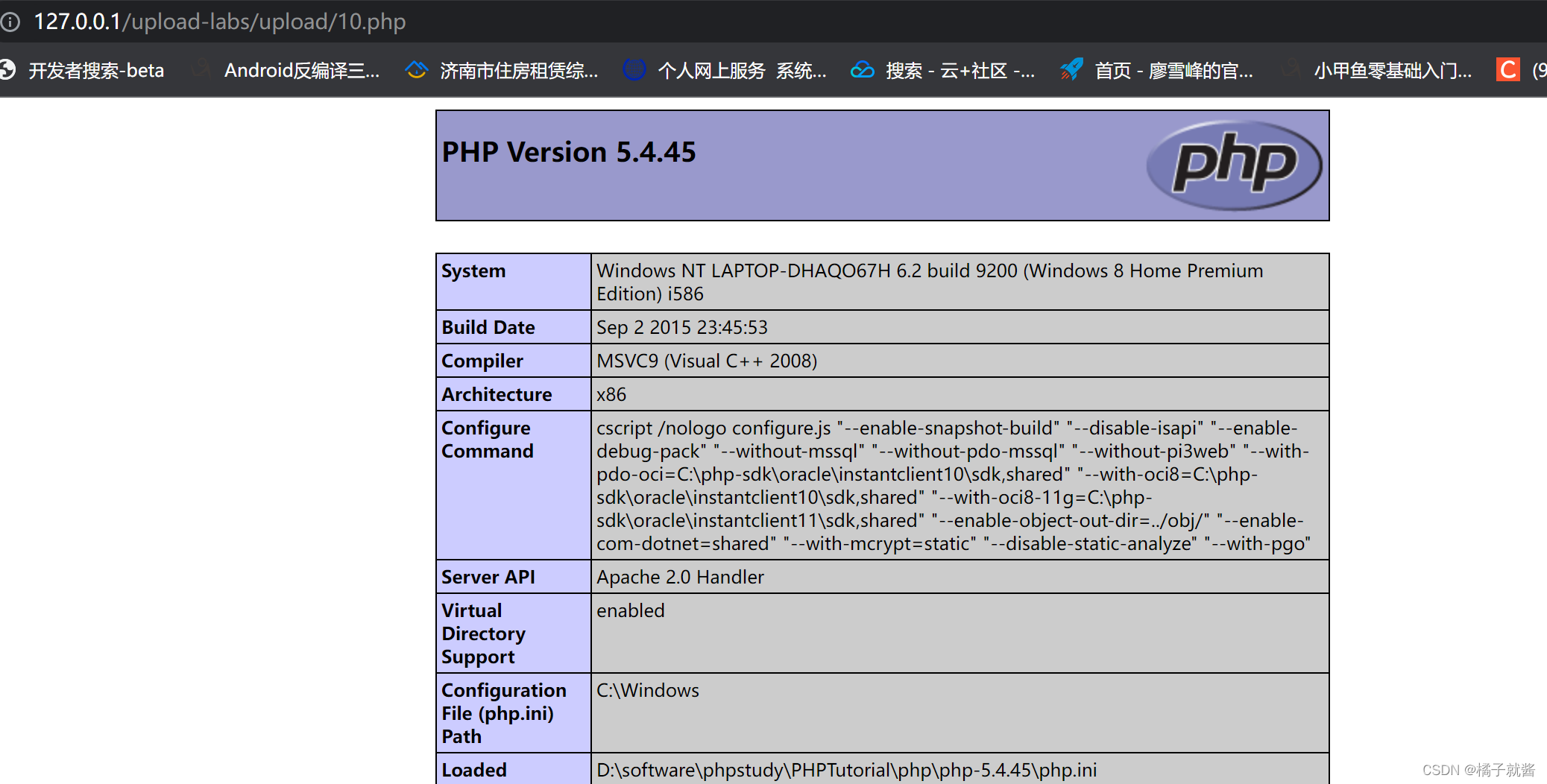
Task: Click the 'Compiler' row label
Action: (x=482, y=361)
